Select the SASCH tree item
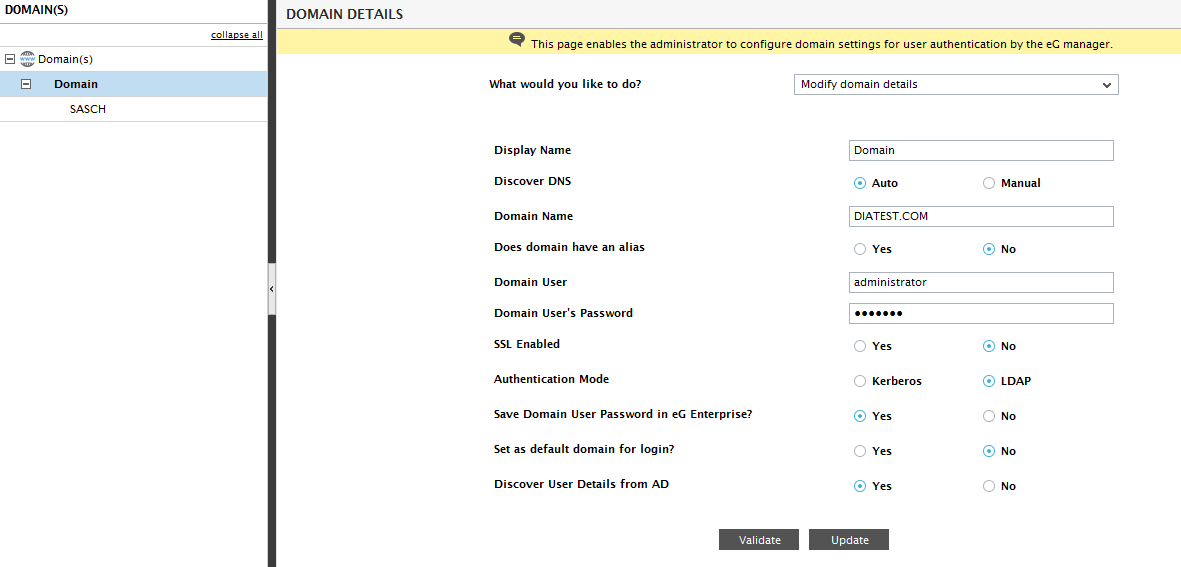Viewport: 1181px width, 567px height. [87, 109]
